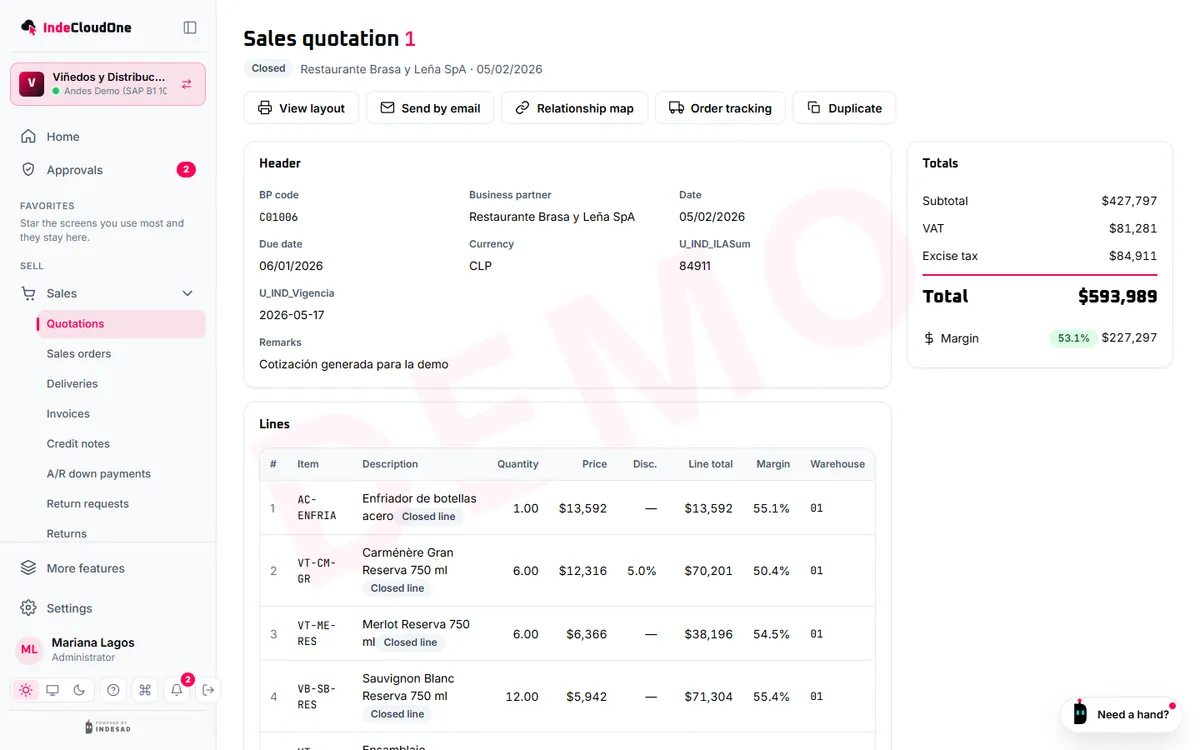The image size is (1200, 750).
Task: Select item code AC-ENFRIA
Action: click(317, 508)
